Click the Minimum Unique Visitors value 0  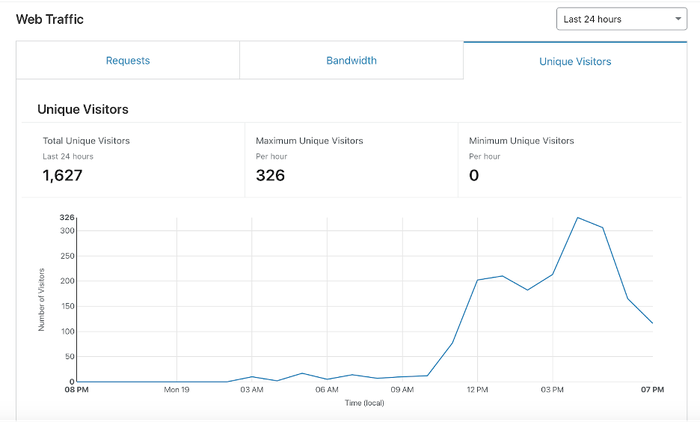point(474,176)
